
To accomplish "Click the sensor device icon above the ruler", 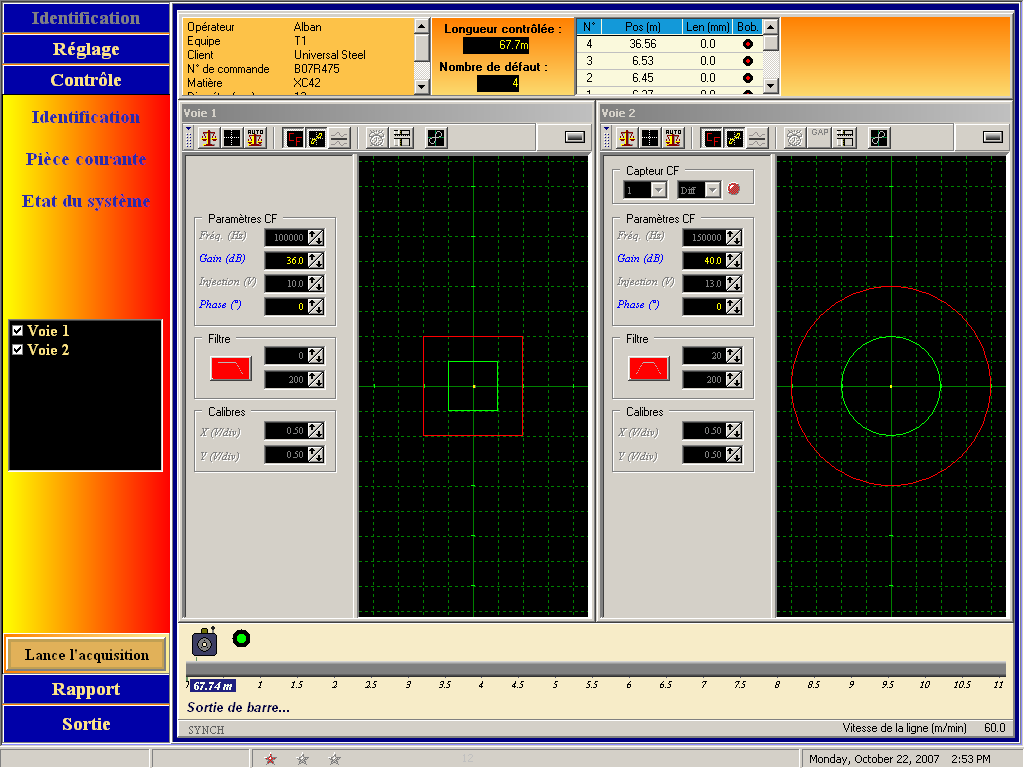I will [x=204, y=642].
